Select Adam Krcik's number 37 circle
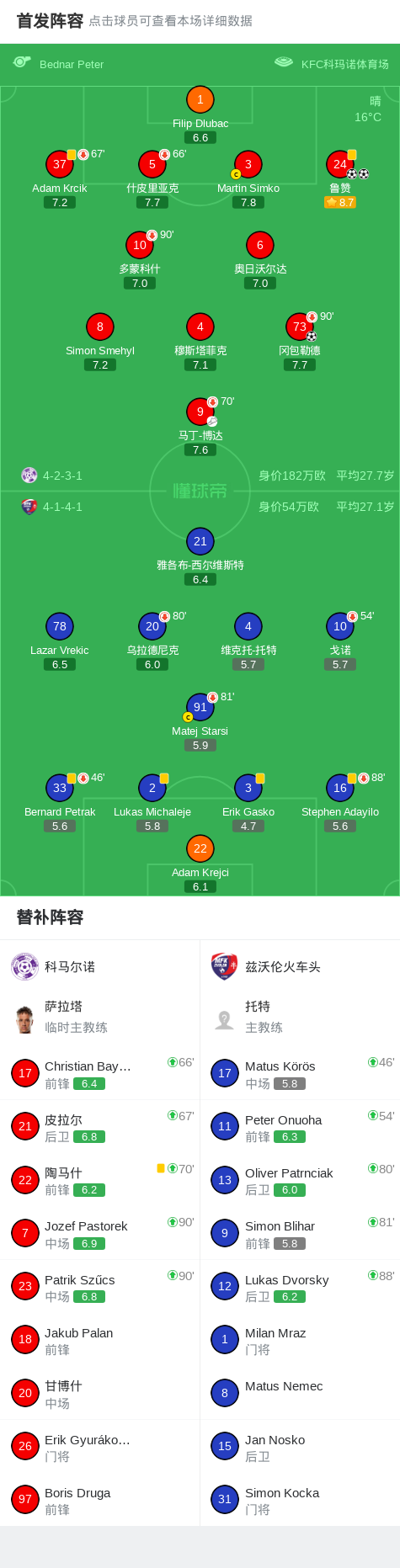Viewport: 400px width, 1568px height. click(x=59, y=164)
